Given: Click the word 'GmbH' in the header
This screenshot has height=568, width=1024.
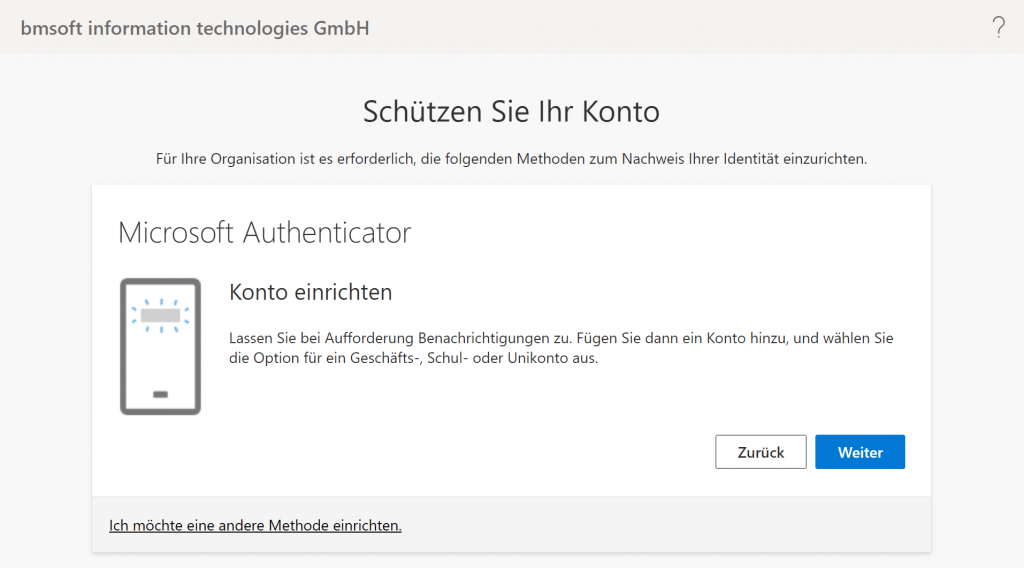Looking at the screenshot, I should click(x=341, y=28).
